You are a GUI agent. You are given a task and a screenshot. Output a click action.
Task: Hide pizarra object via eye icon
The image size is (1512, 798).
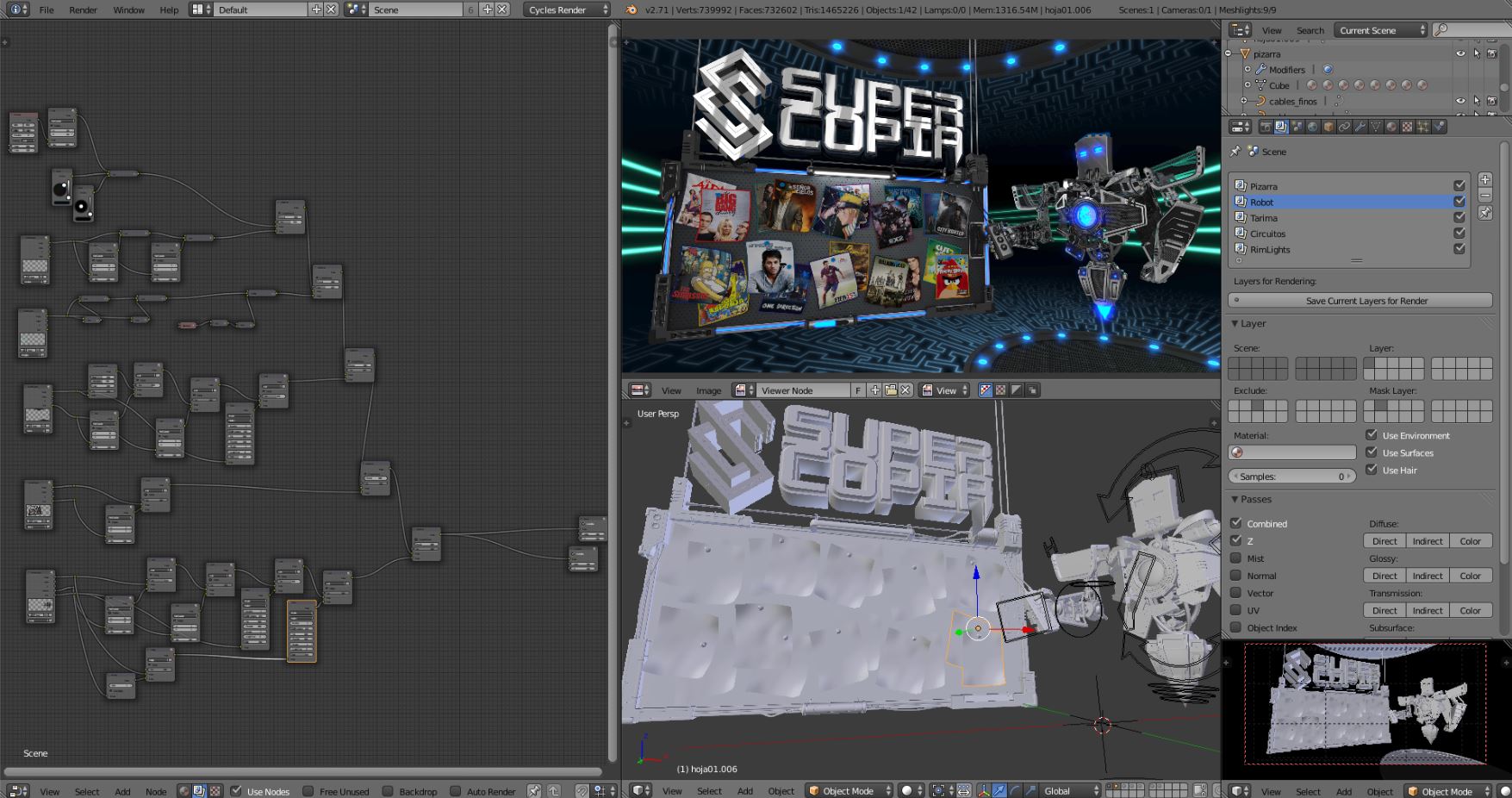pos(1460,53)
